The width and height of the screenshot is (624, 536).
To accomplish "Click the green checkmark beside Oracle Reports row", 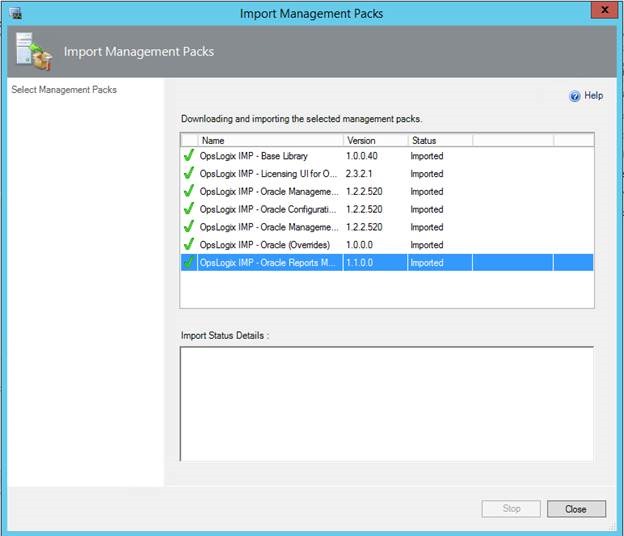I will point(188,262).
